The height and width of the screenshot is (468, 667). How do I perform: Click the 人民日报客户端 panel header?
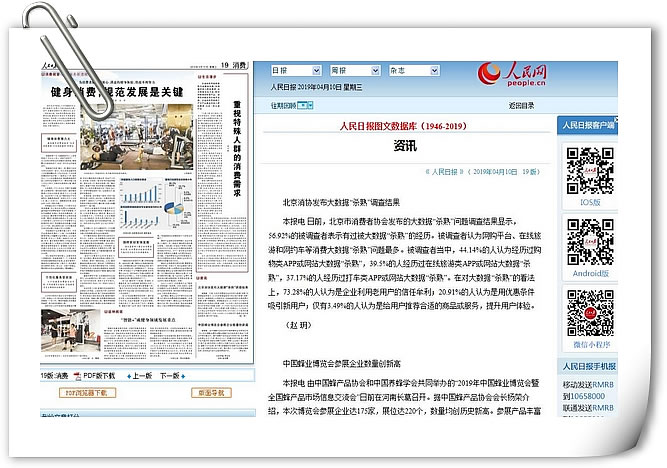click(x=587, y=125)
